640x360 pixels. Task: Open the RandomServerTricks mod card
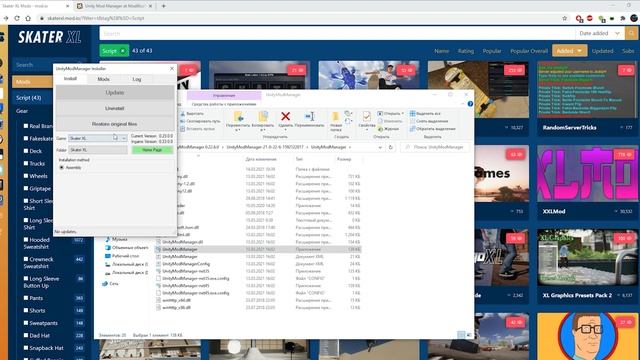pyautogui.click(x=587, y=98)
